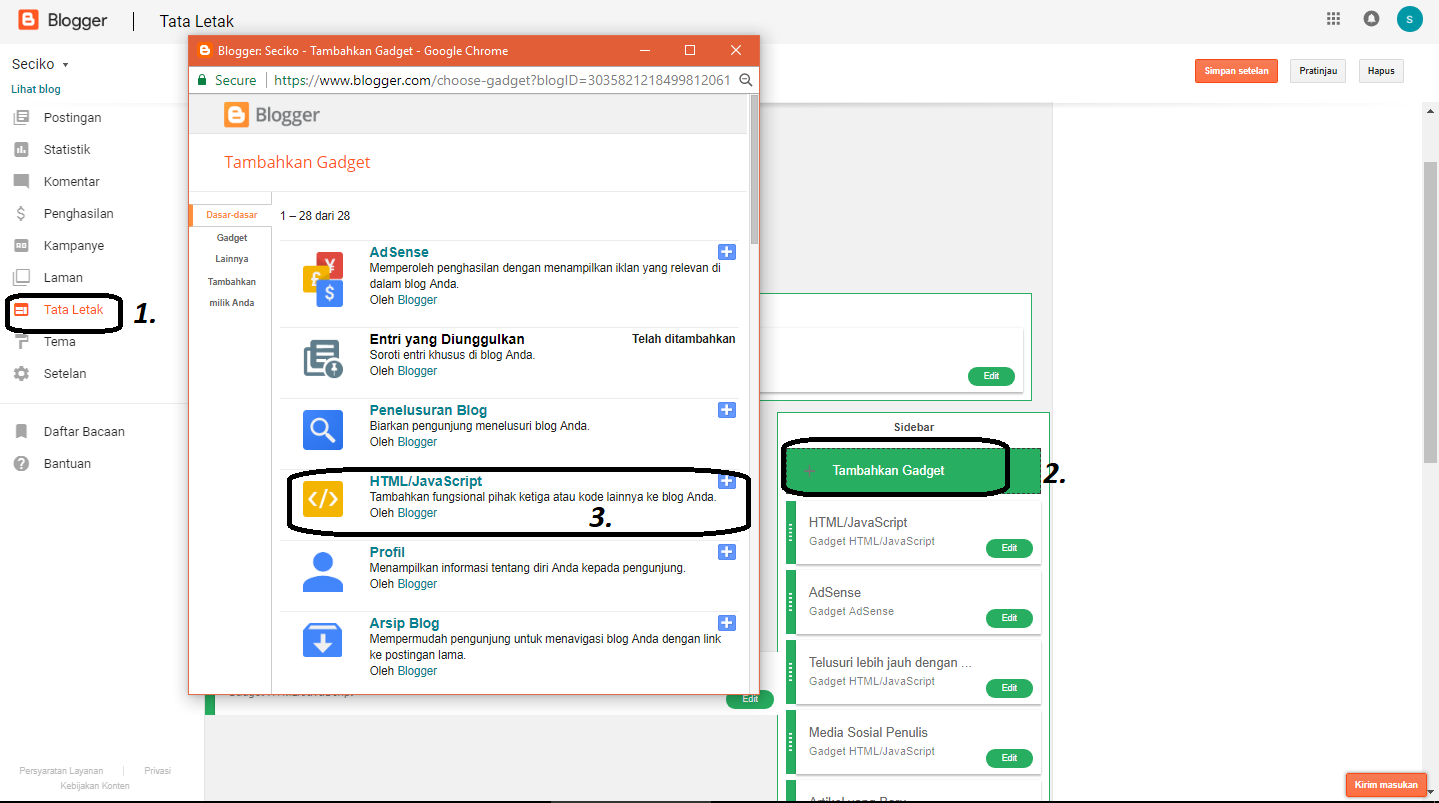Screen dimensions: 1439x803
Task: Click the Statistik bar chart icon
Action: coord(21,149)
